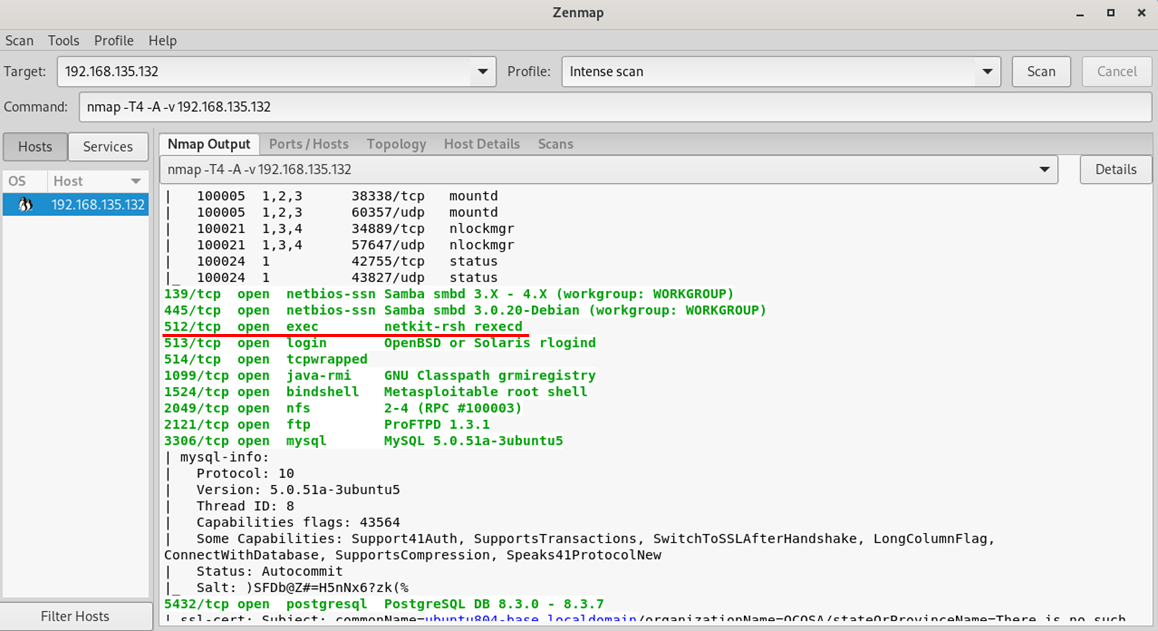Switch to the Scans tab
The height and width of the screenshot is (631, 1158).
(x=555, y=144)
